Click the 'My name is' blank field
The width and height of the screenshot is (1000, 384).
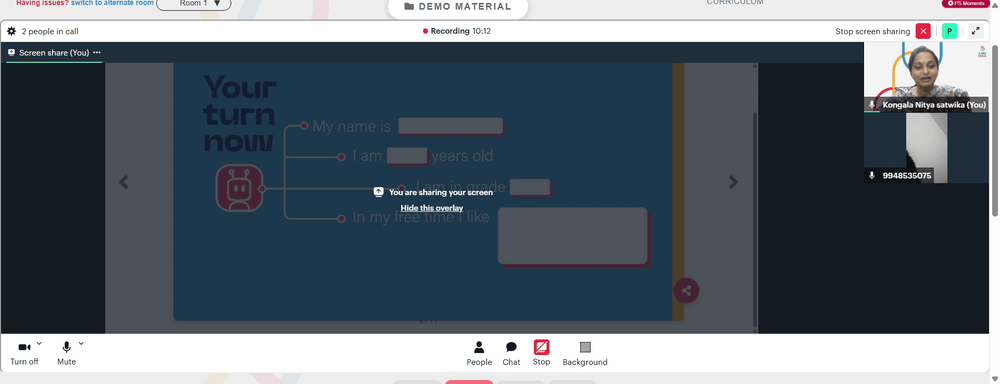tap(451, 126)
